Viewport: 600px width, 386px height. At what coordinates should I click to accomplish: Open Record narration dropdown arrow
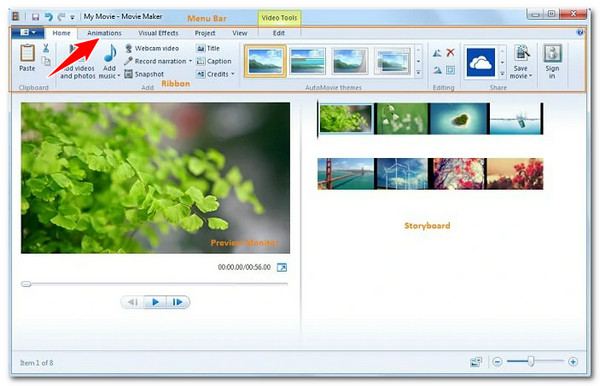tap(190, 61)
